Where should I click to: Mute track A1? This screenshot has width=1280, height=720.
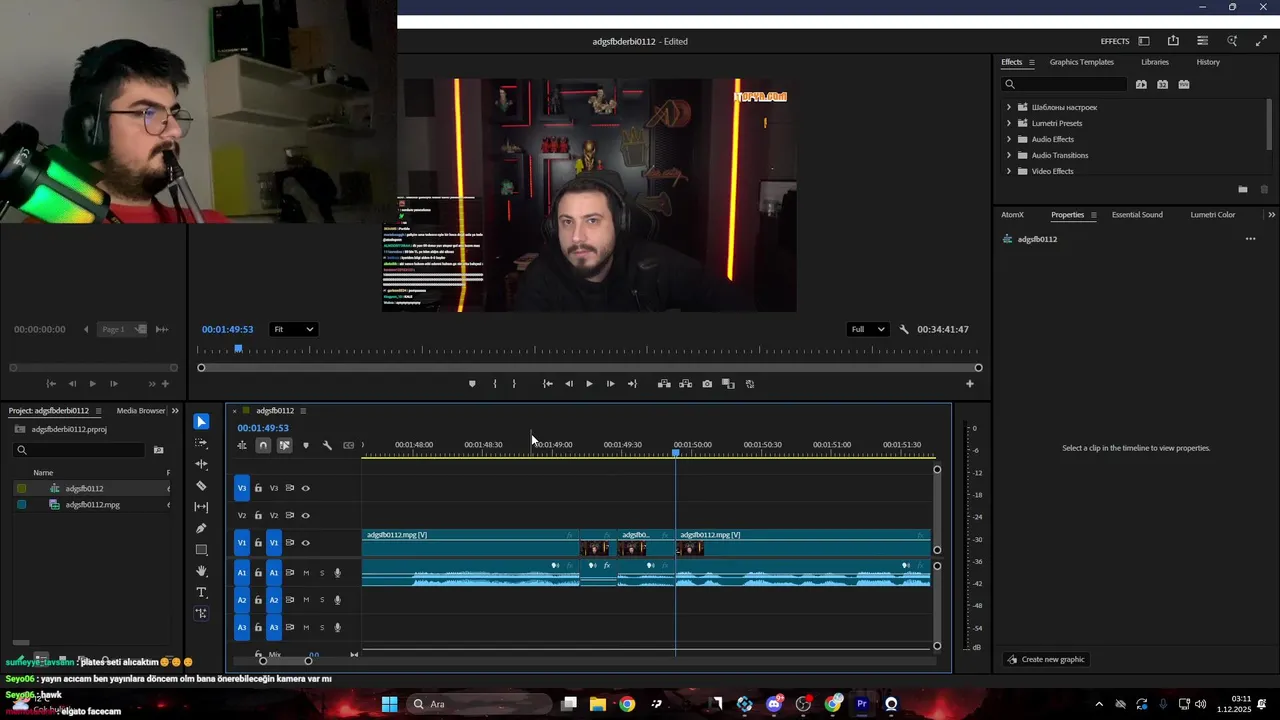tap(306, 573)
